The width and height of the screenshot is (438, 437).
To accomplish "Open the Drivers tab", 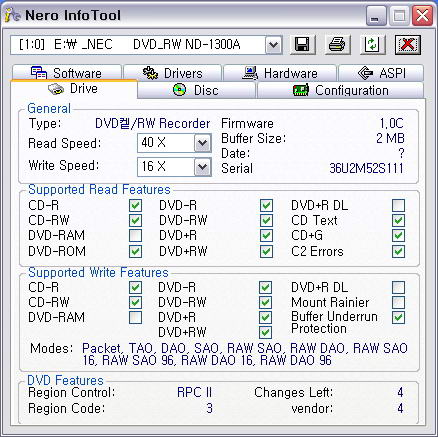I will (x=173, y=73).
